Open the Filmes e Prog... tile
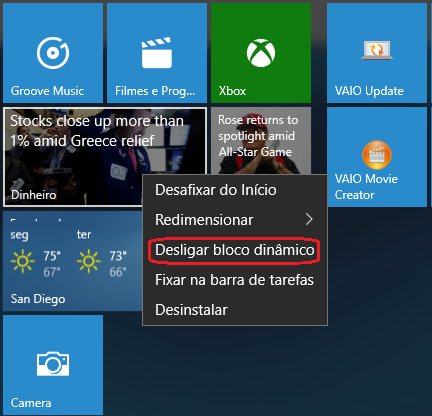 point(157,53)
